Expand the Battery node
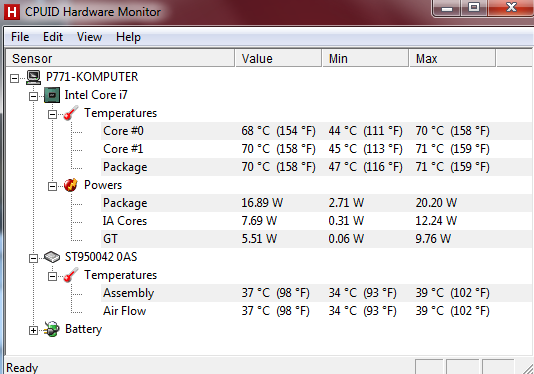 pos(33,330)
